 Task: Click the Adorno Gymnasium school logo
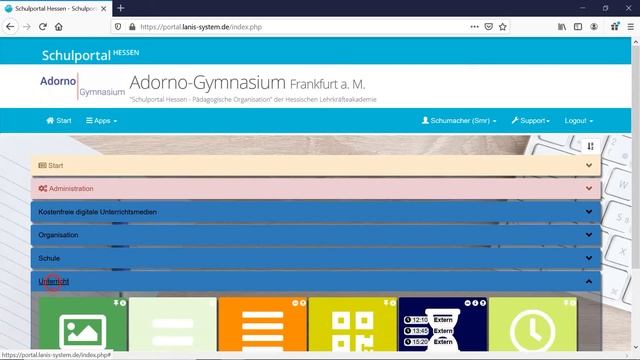(82, 86)
